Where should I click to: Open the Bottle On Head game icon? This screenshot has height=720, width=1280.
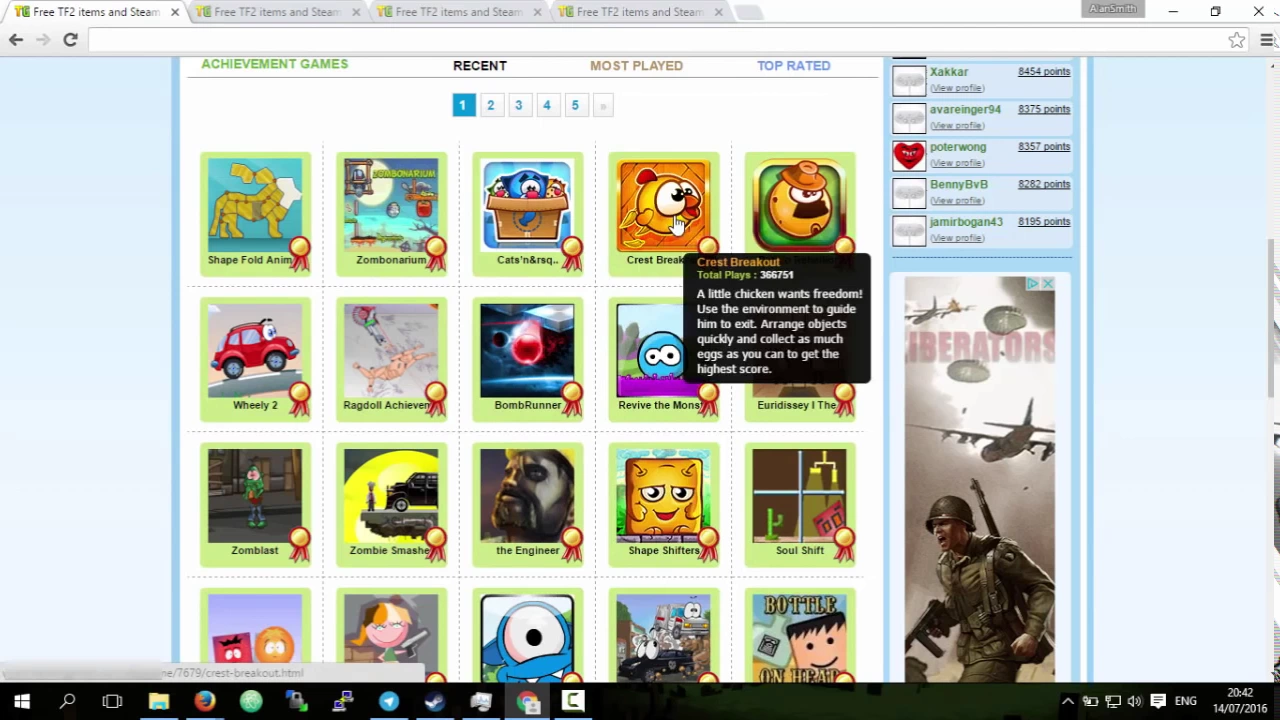[799, 638]
